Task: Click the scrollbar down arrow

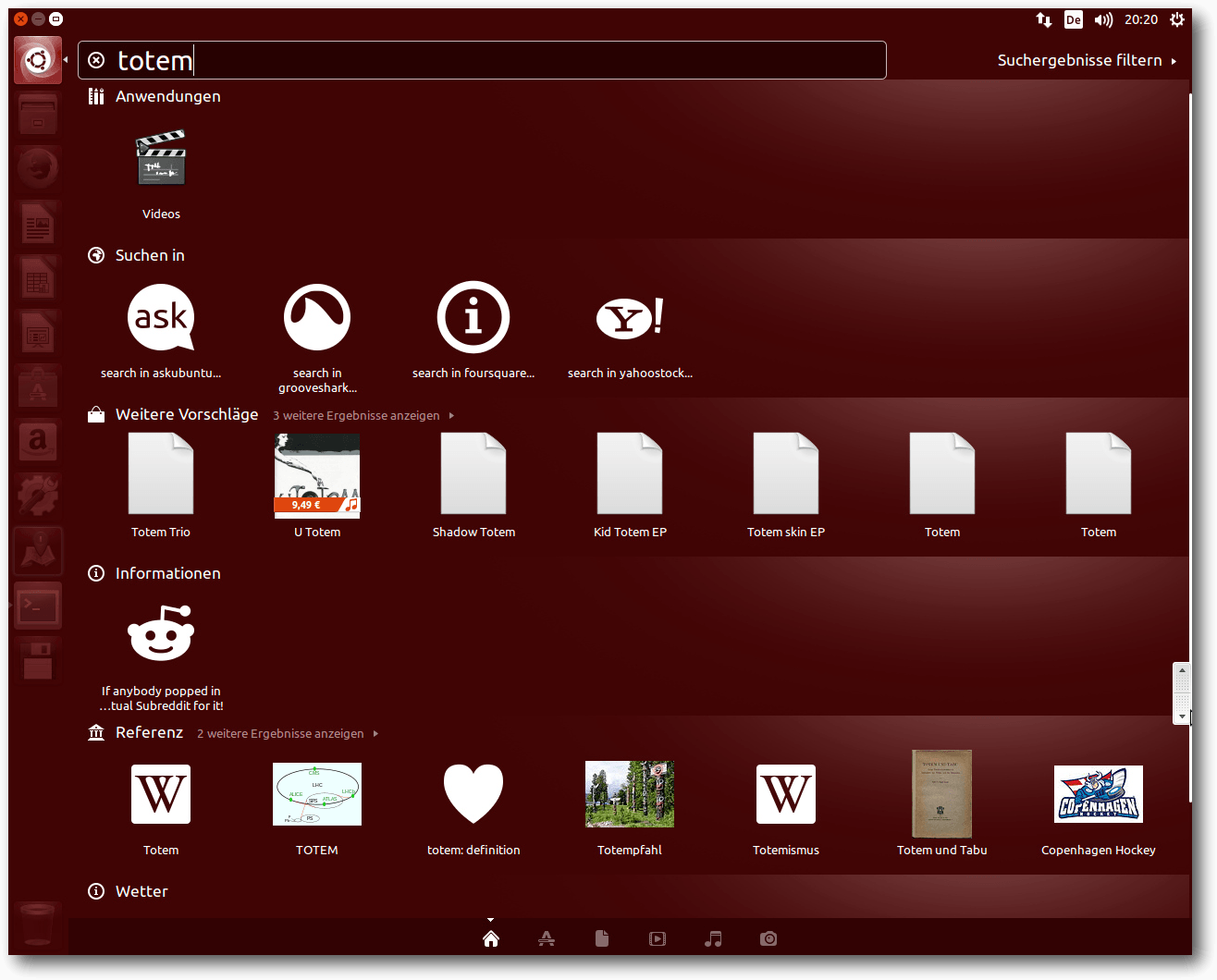Action: tap(1182, 717)
